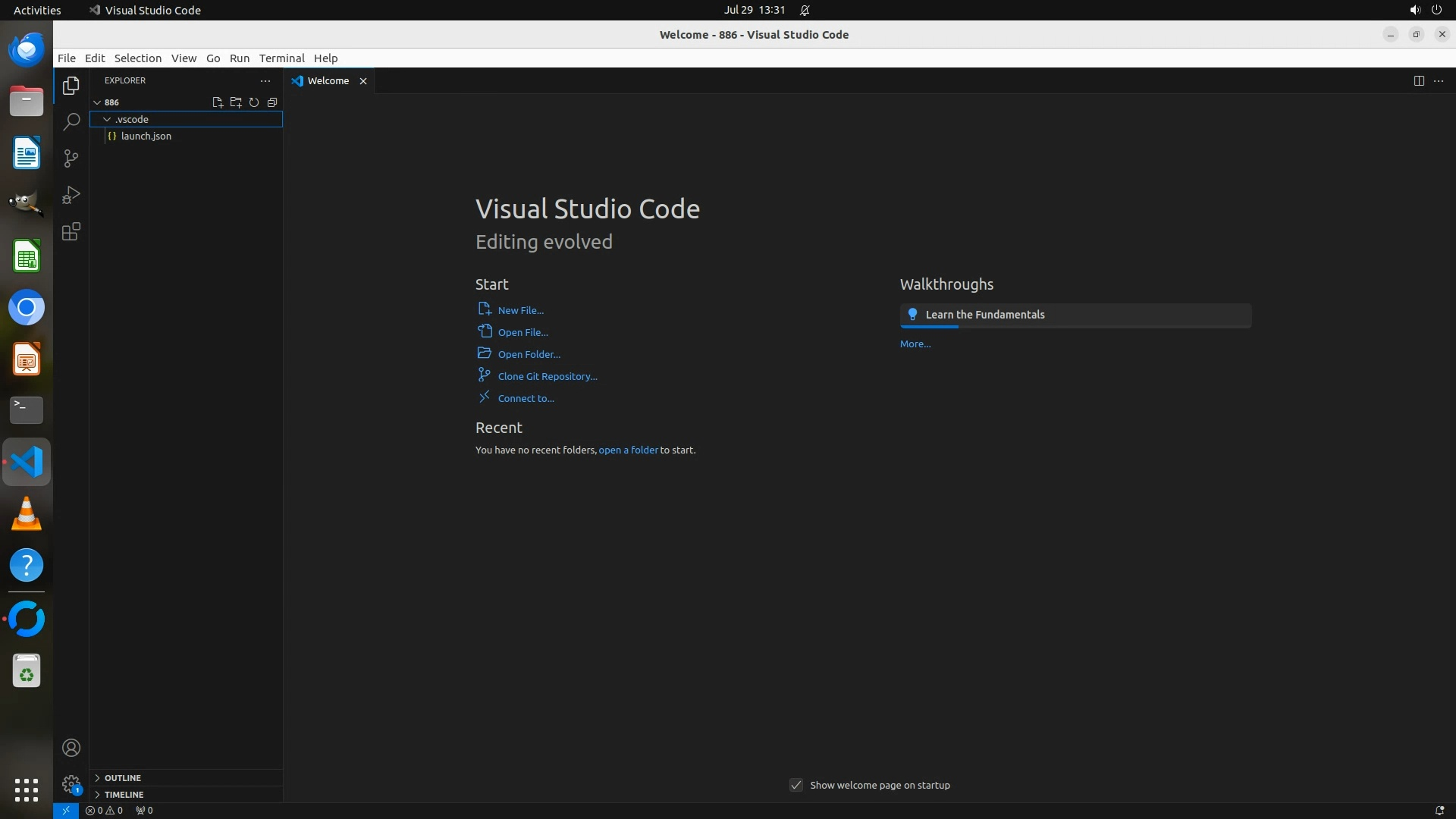Refresh the Explorer file tree

click(x=254, y=102)
